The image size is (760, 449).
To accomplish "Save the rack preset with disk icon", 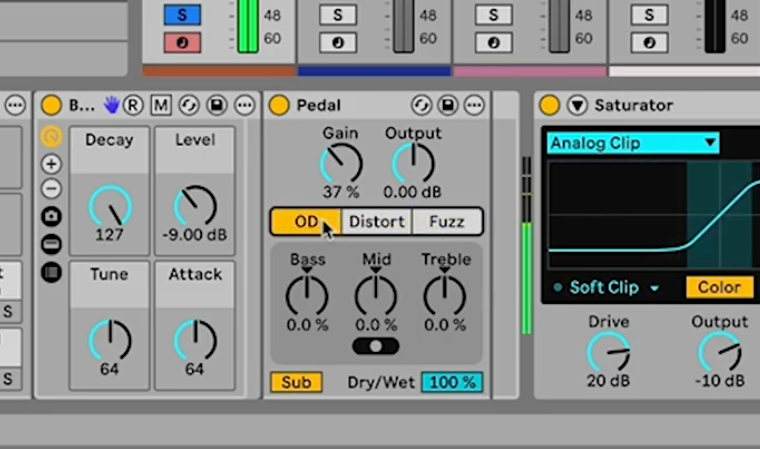I will point(217,105).
